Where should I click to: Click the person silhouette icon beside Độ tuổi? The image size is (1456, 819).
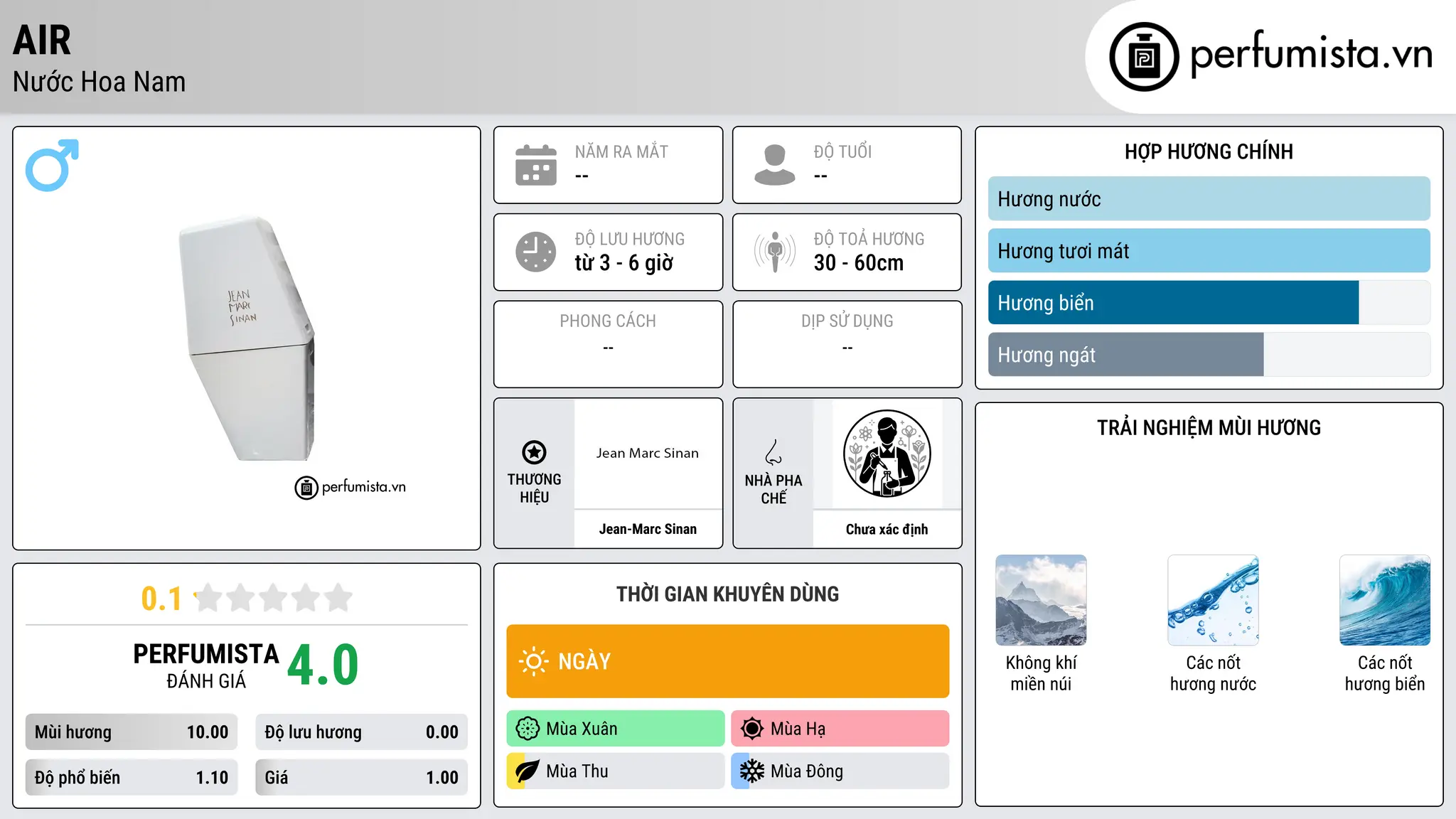click(x=775, y=165)
